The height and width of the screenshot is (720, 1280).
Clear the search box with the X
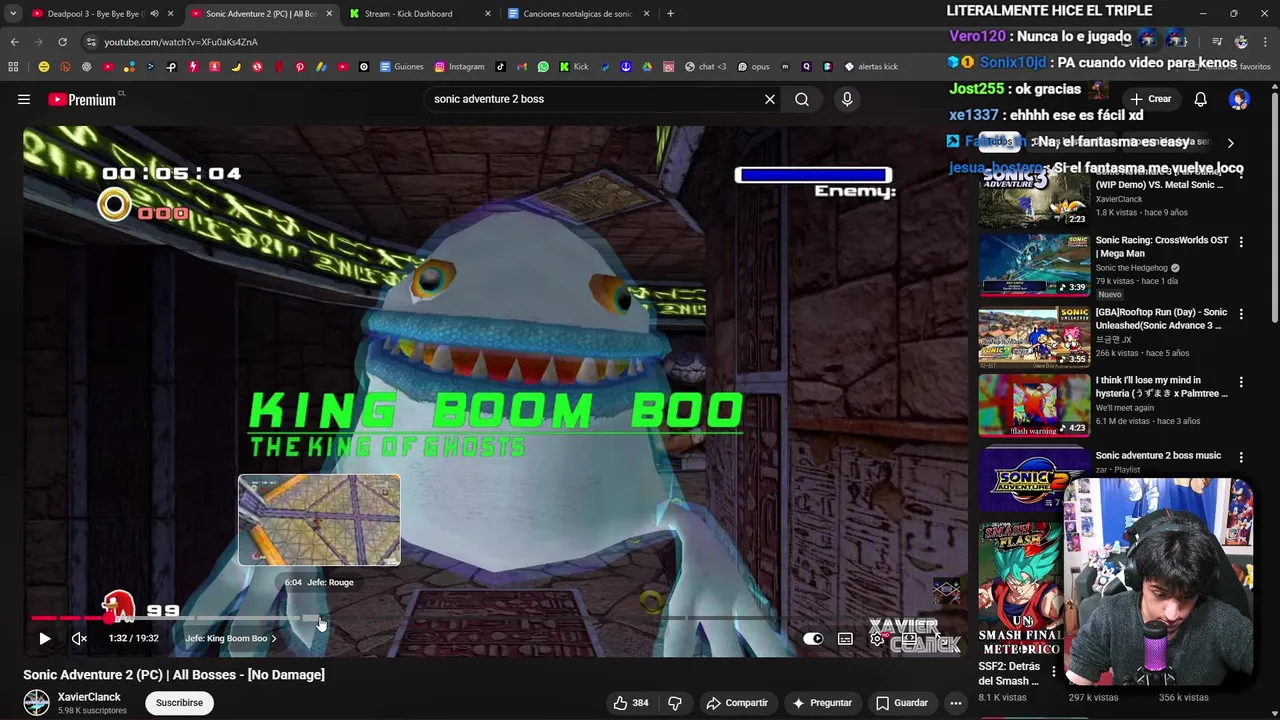tap(770, 99)
